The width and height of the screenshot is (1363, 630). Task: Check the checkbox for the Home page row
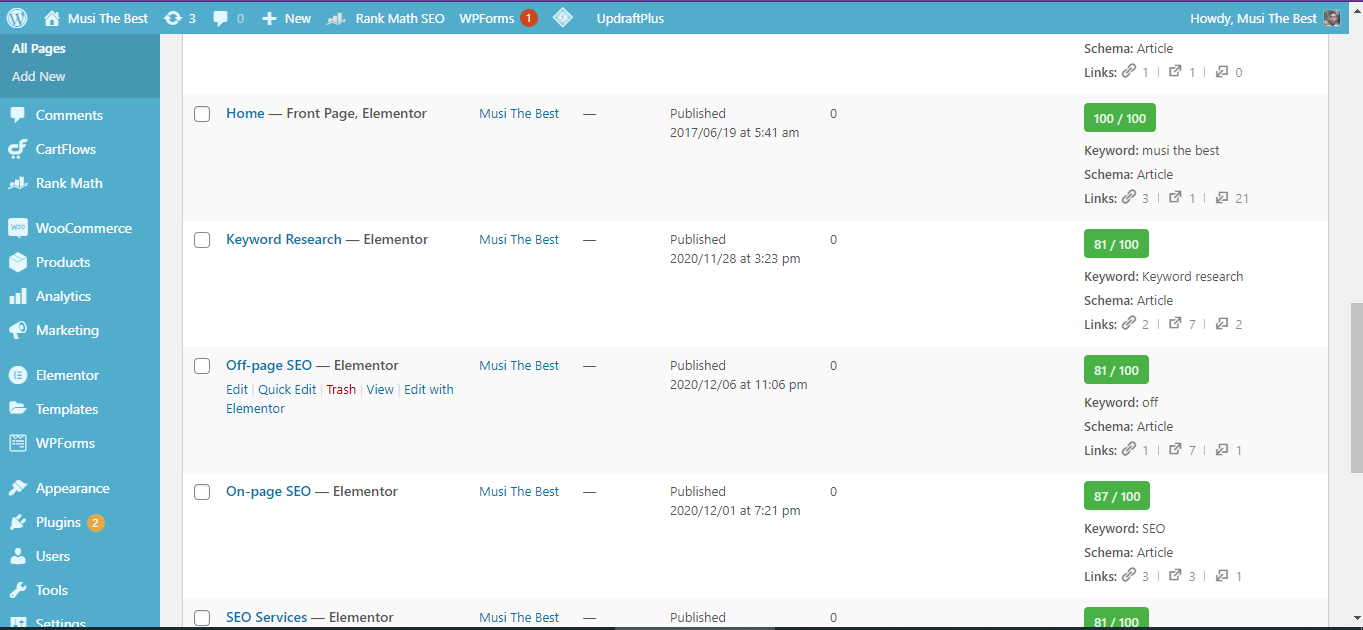click(x=202, y=114)
